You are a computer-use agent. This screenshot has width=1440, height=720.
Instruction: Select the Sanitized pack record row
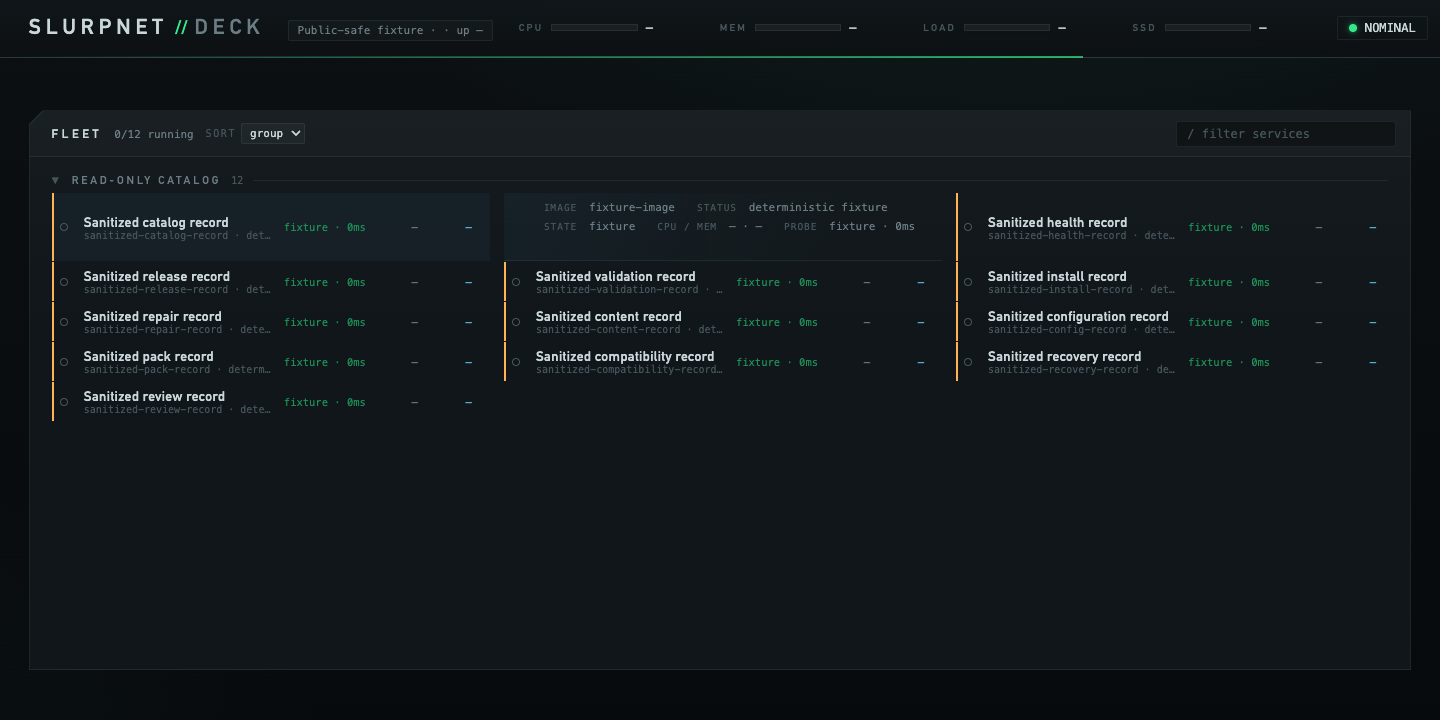click(271, 362)
